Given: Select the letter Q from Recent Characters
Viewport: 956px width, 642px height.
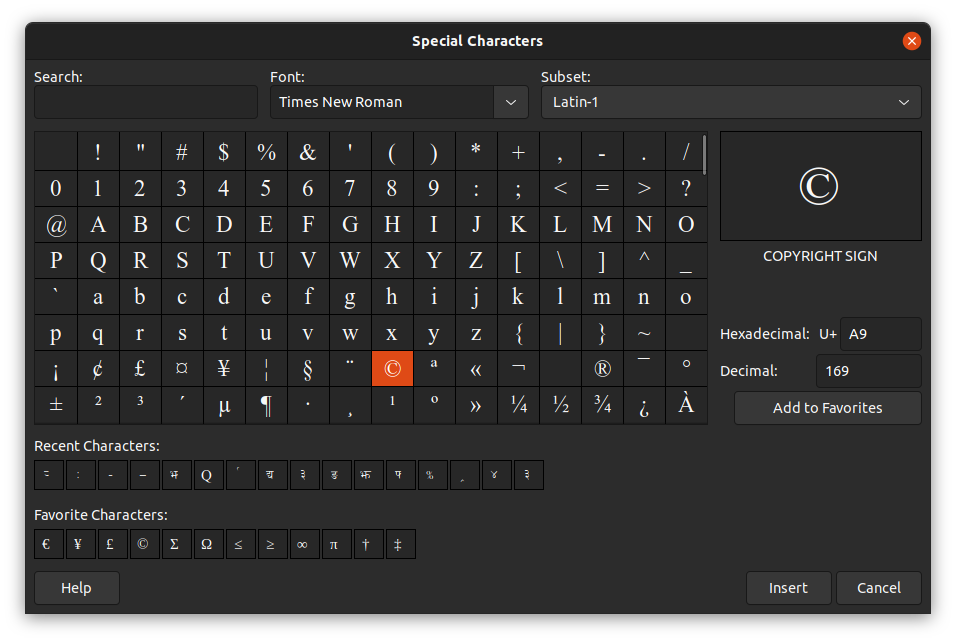Looking at the screenshot, I should (x=208, y=475).
